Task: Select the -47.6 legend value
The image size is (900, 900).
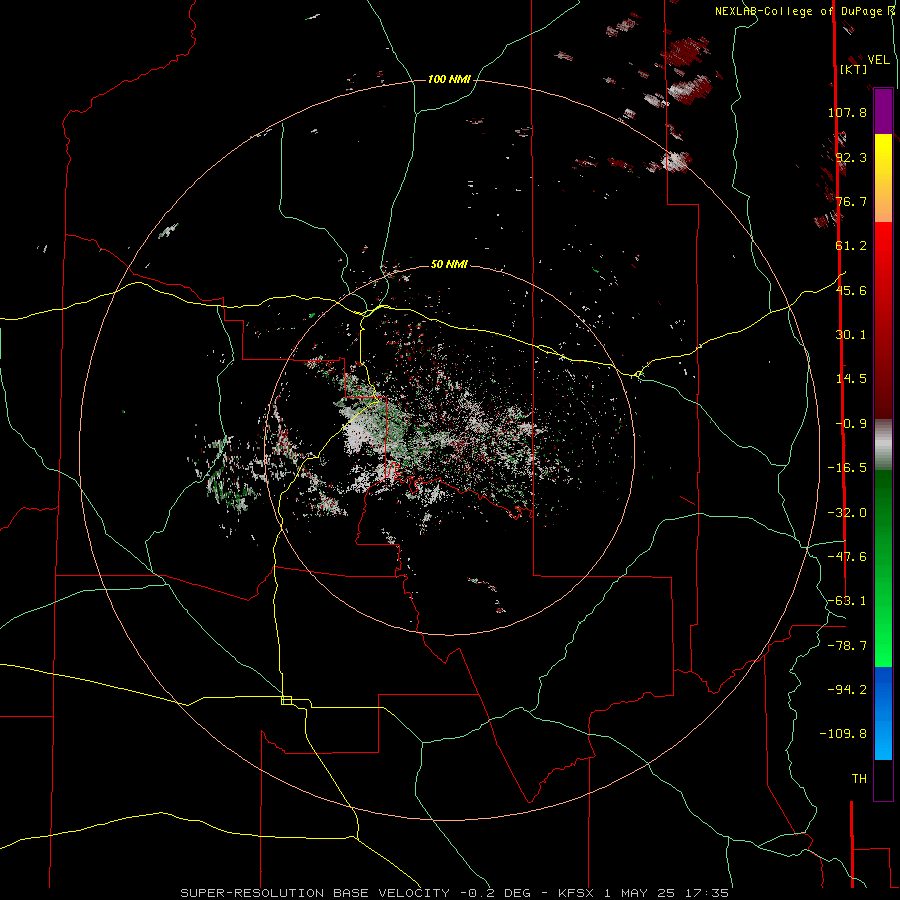Action: 847,557
